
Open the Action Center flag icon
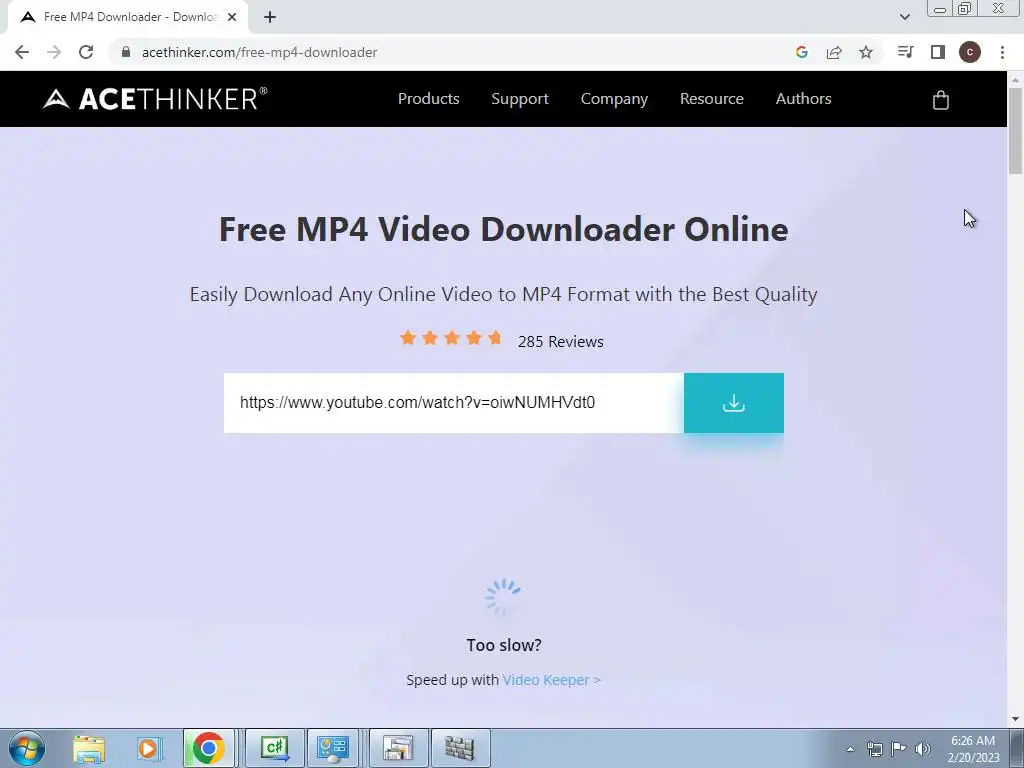tap(899, 749)
